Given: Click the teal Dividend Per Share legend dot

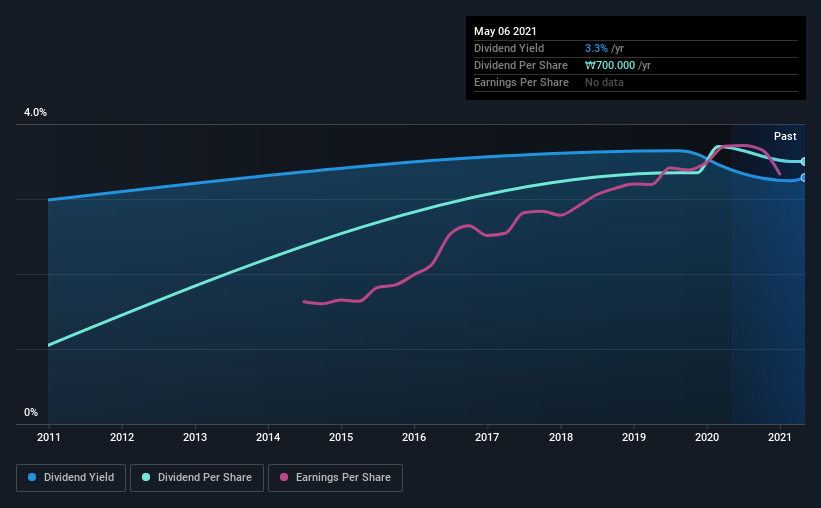Looking at the screenshot, I should coord(146,477).
